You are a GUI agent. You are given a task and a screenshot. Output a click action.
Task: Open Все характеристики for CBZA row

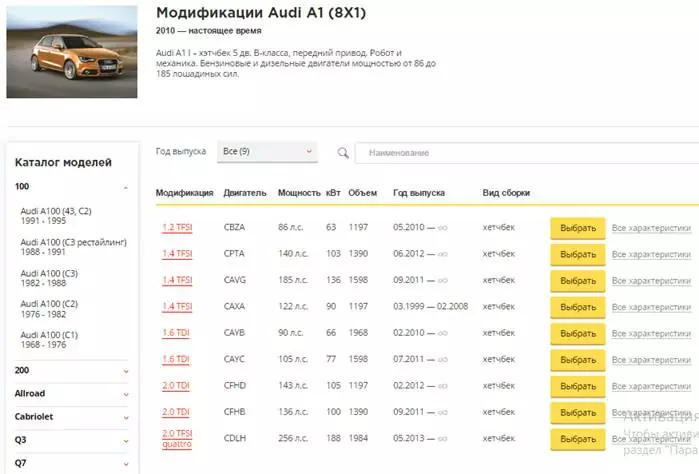tap(651, 228)
